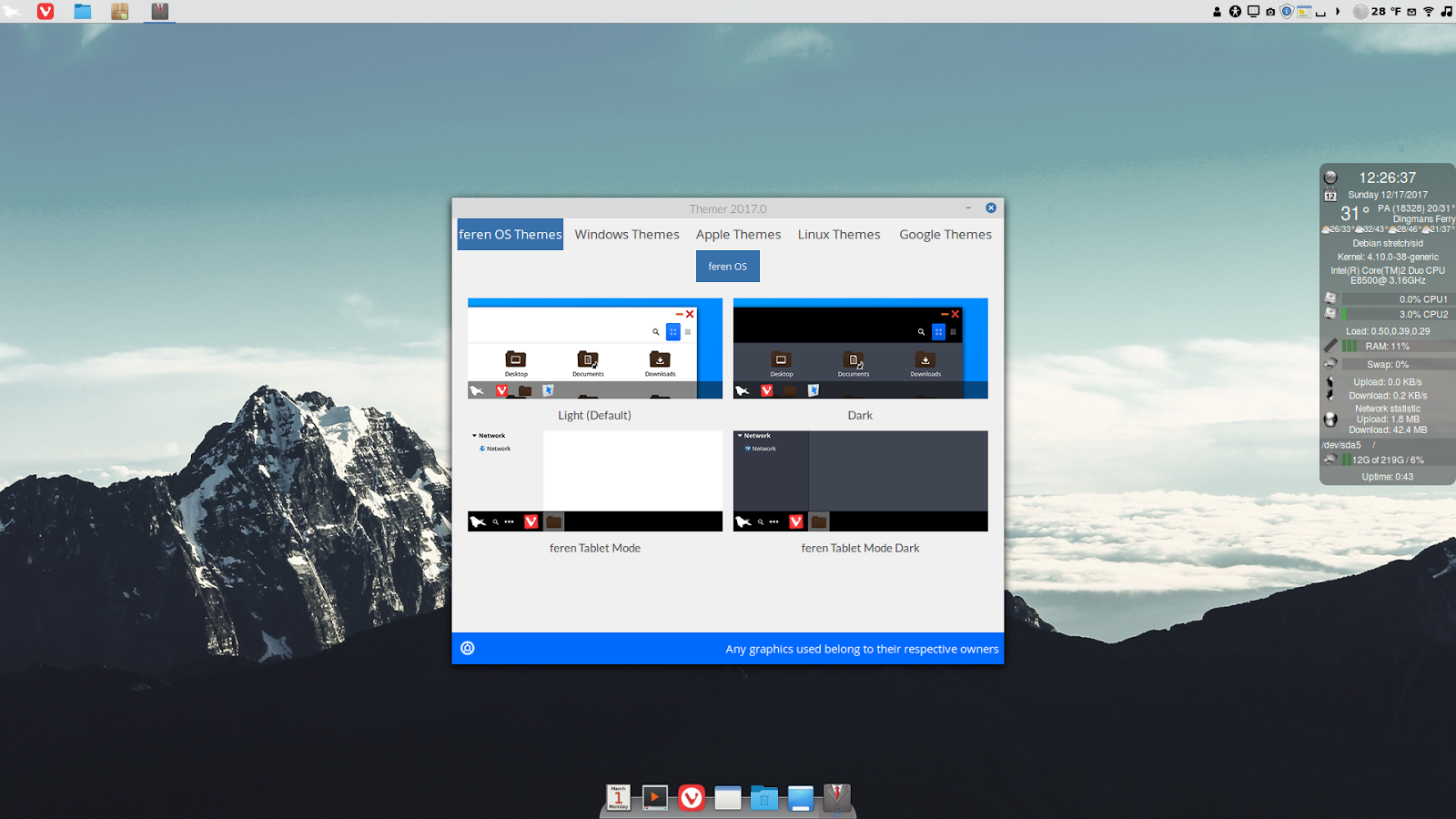The width and height of the screenshot is (1456, 819).
Task: Expand hidden system tray icons arrow
Action: (1339, 12)
